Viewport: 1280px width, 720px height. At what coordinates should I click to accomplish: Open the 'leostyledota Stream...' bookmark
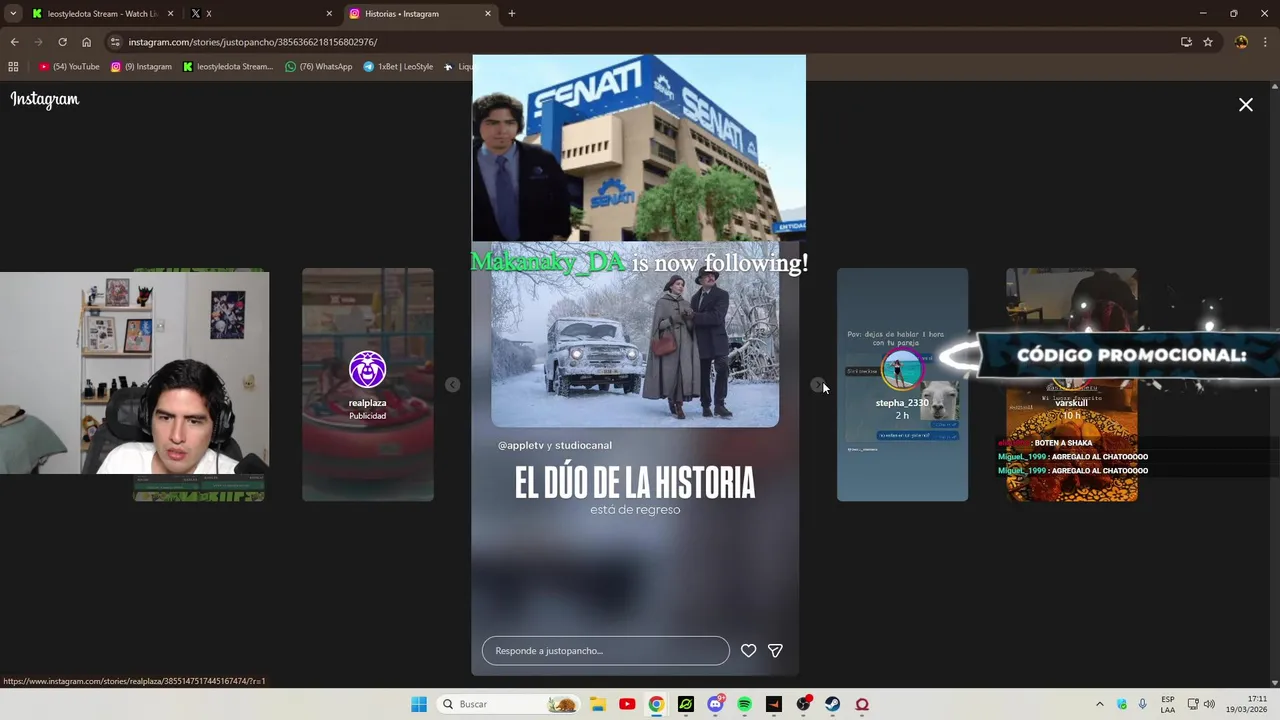[228, 67]
